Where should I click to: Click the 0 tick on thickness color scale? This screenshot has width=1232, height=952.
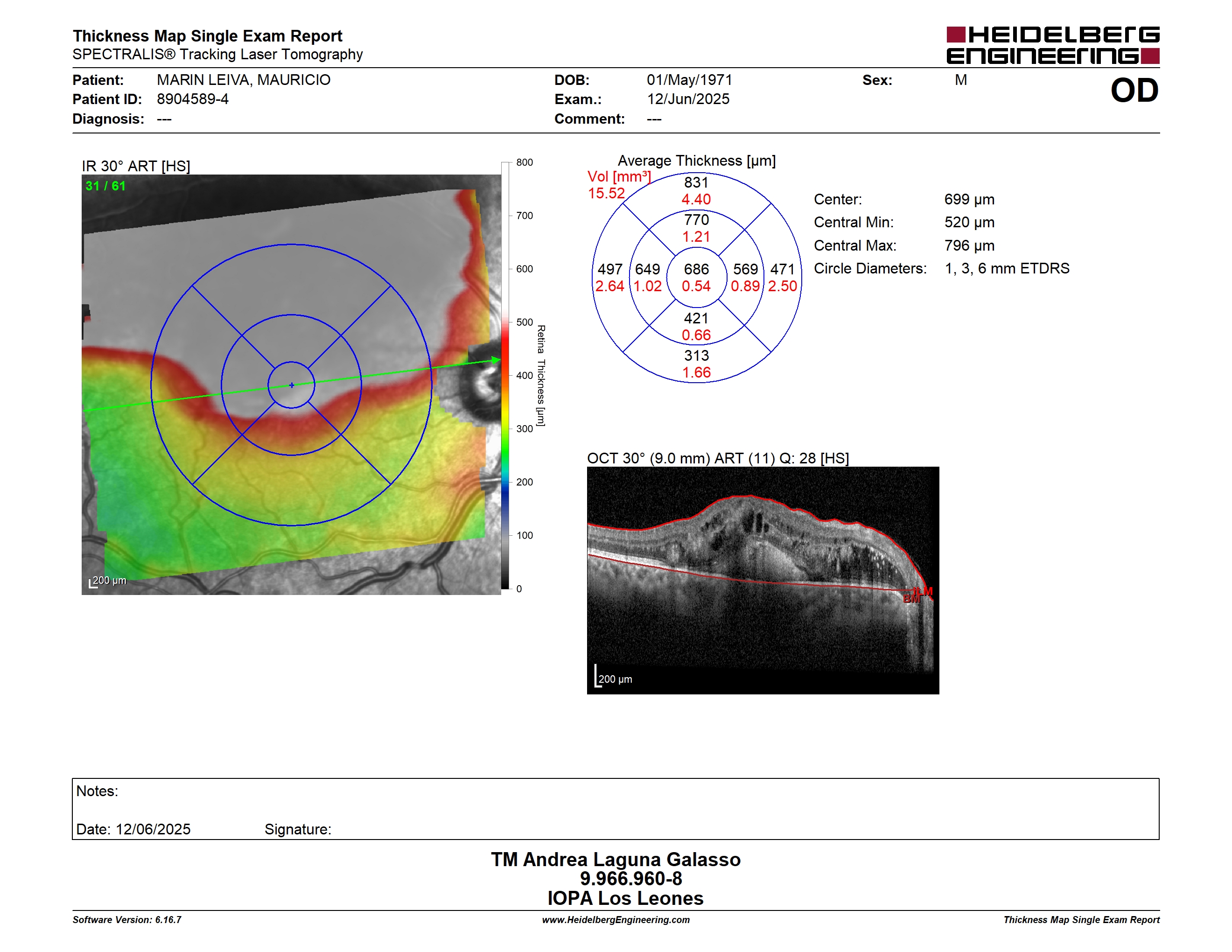click(519, 589)
